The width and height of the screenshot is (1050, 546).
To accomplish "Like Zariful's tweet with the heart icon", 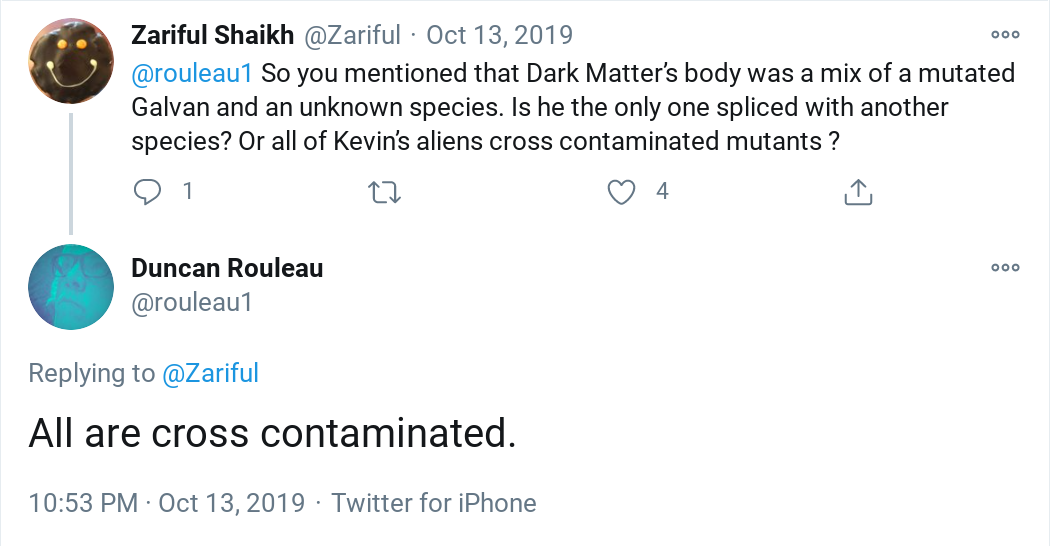I will tap(622, 191).
